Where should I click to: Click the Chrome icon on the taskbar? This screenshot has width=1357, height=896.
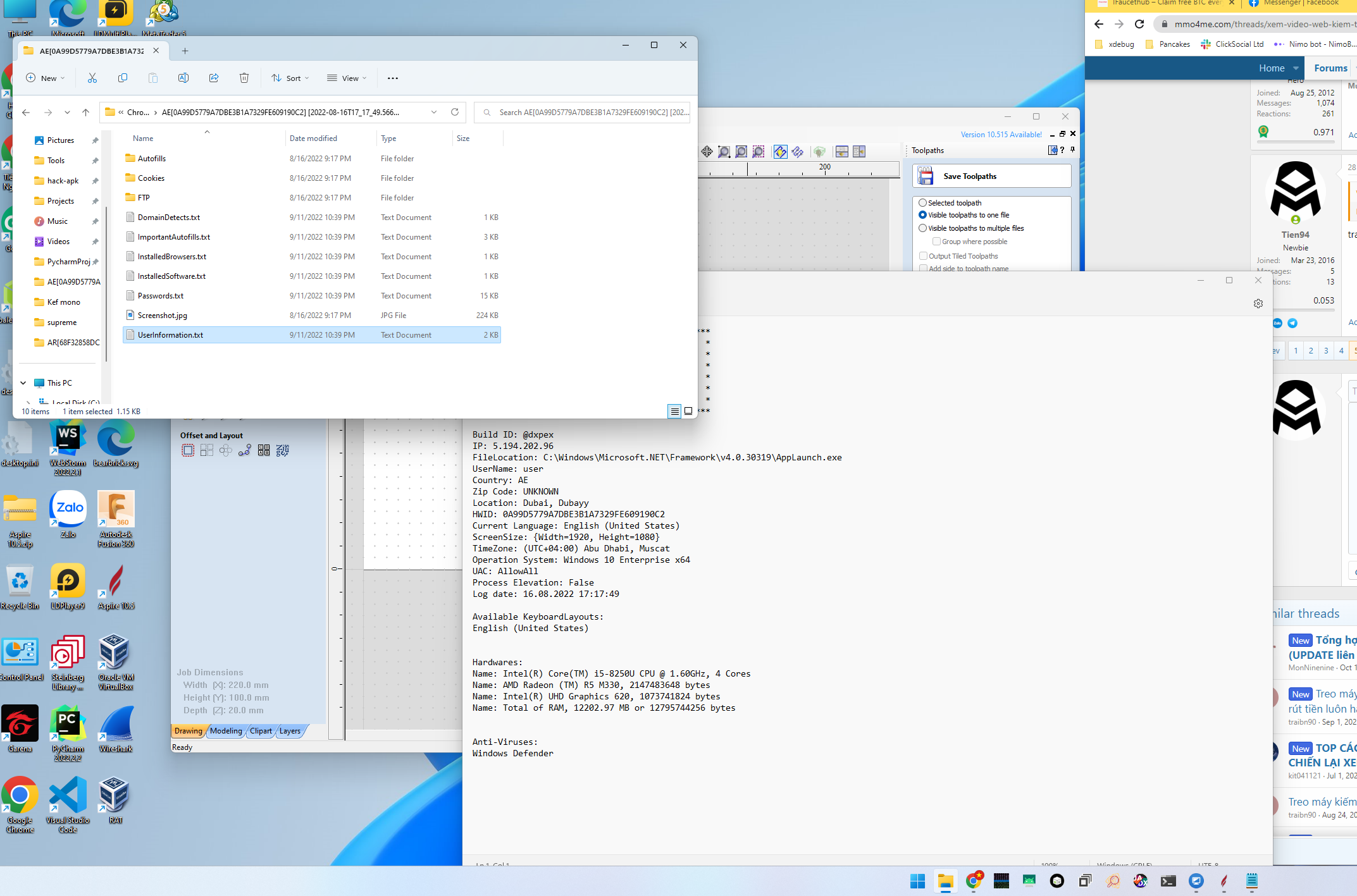[x=974, y=881]
